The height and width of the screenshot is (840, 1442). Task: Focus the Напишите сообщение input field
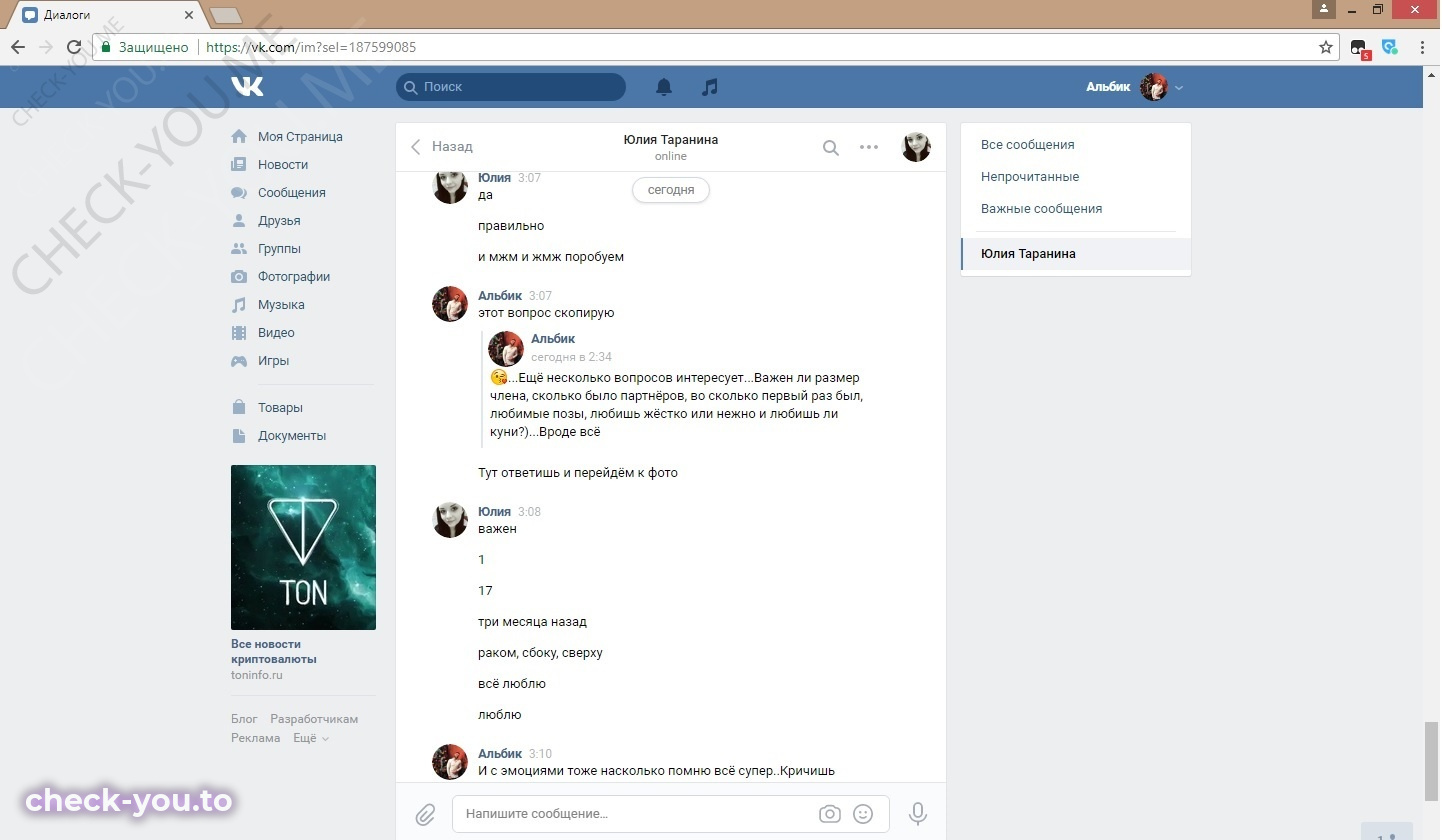(x=671, y=814)
